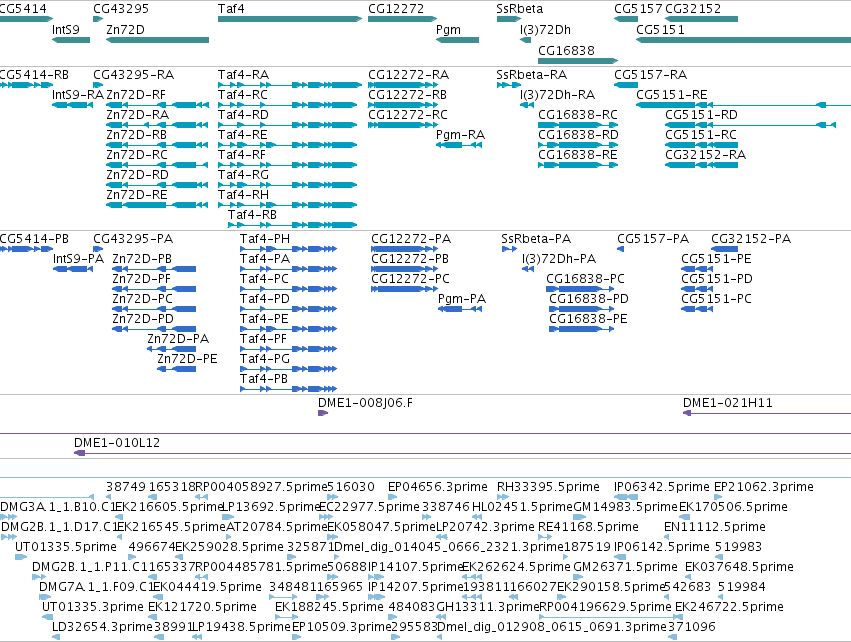
Task: Click EST EP04656.3prime
Action: click(x=393, y=497)
